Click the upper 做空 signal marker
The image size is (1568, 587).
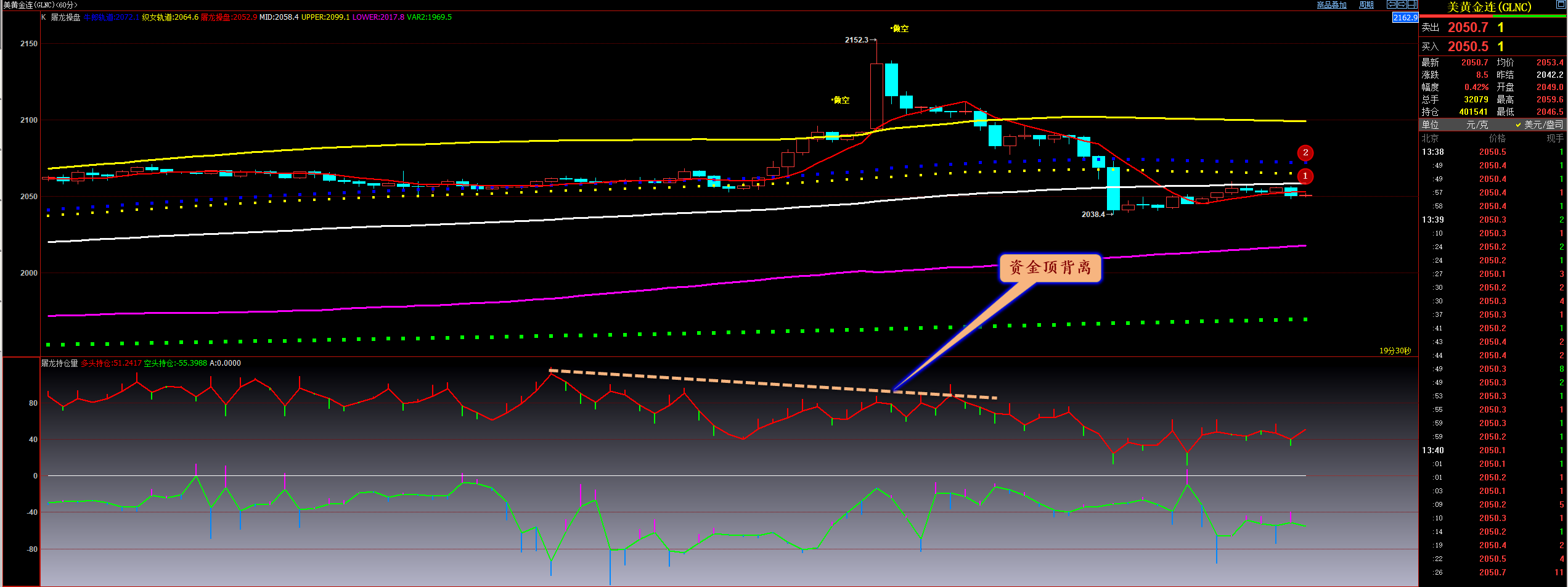[900, 28]
